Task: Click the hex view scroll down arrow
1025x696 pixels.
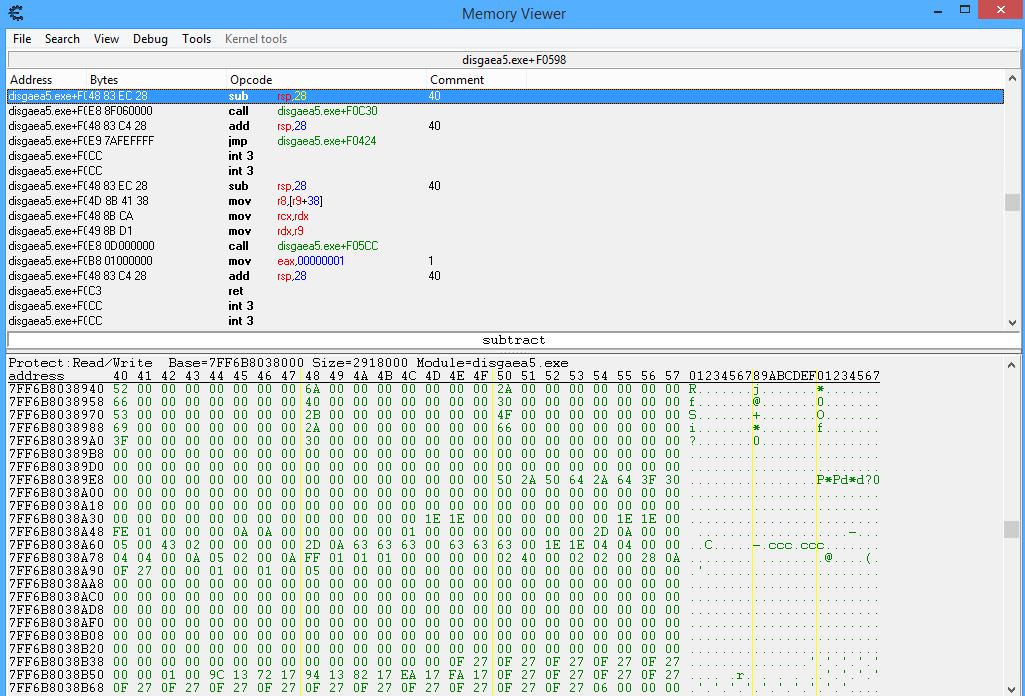Action: click(1013, 689)
